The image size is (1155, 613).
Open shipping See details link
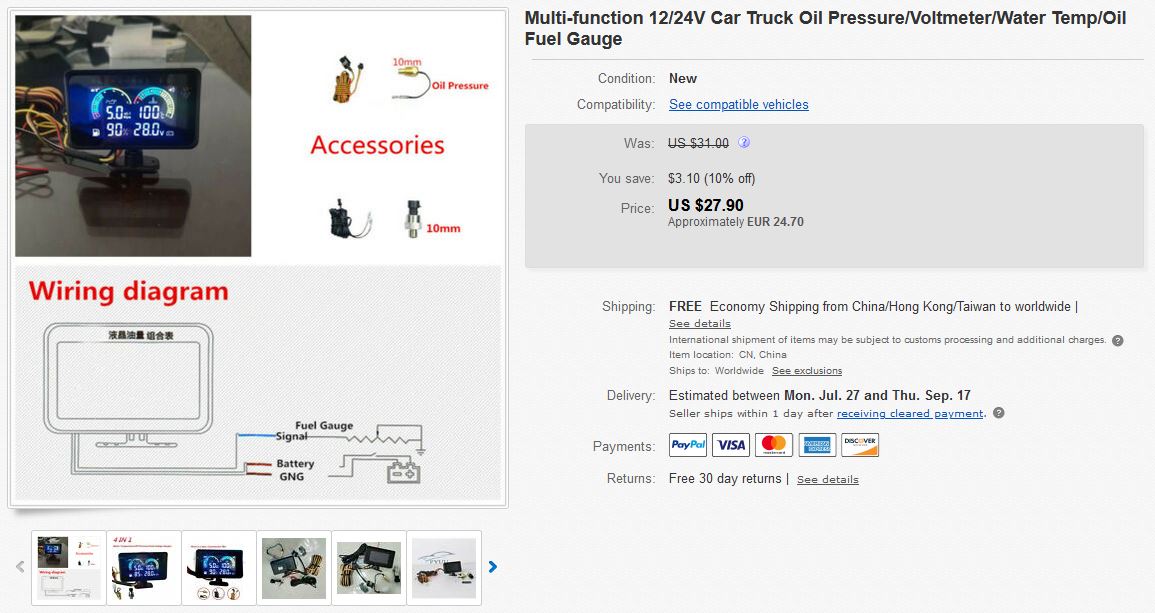pos(700,323)
